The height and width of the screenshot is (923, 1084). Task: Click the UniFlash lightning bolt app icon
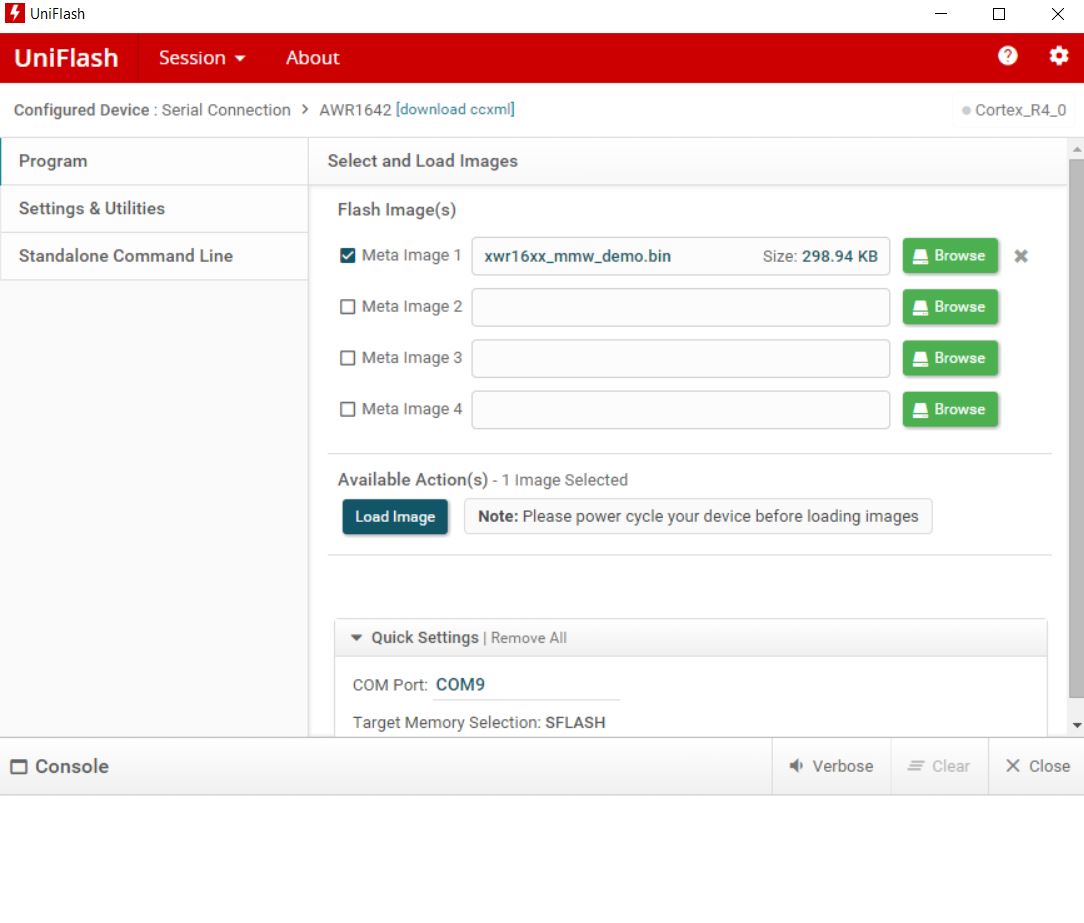coord(15,13)
